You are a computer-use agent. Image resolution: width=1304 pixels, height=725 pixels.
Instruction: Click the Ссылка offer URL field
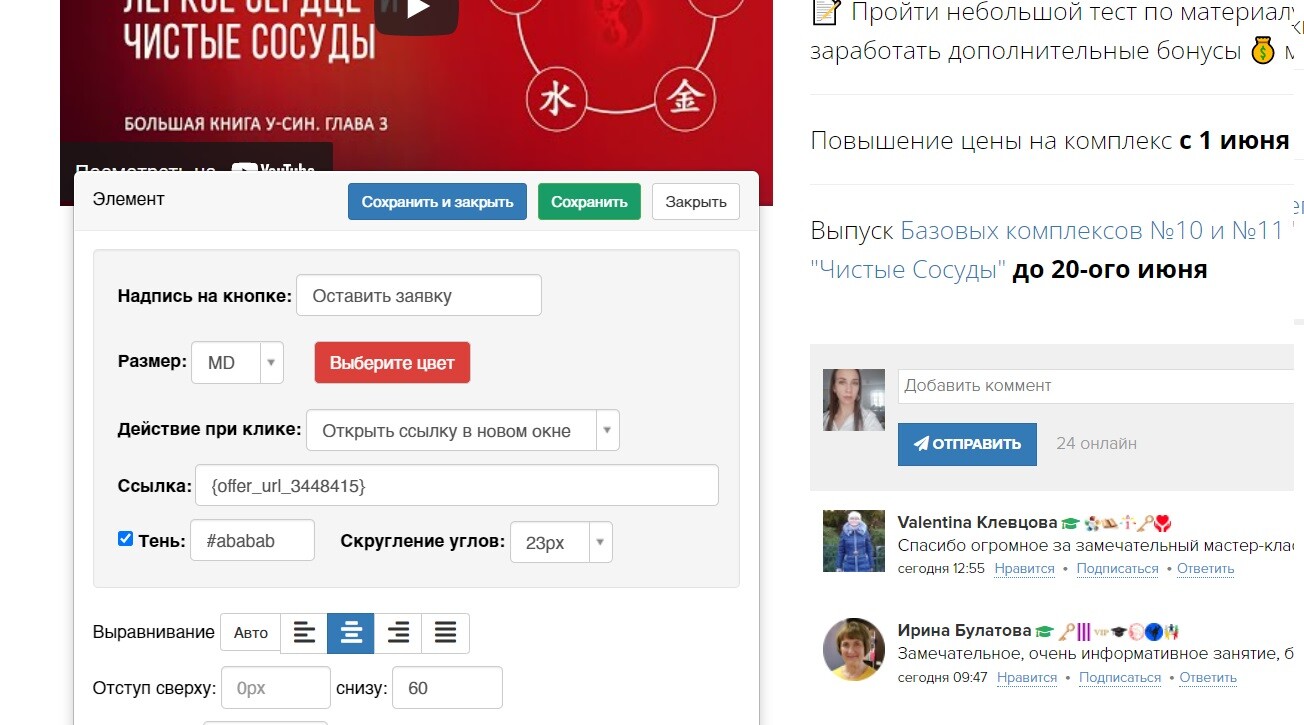[457, 485]
